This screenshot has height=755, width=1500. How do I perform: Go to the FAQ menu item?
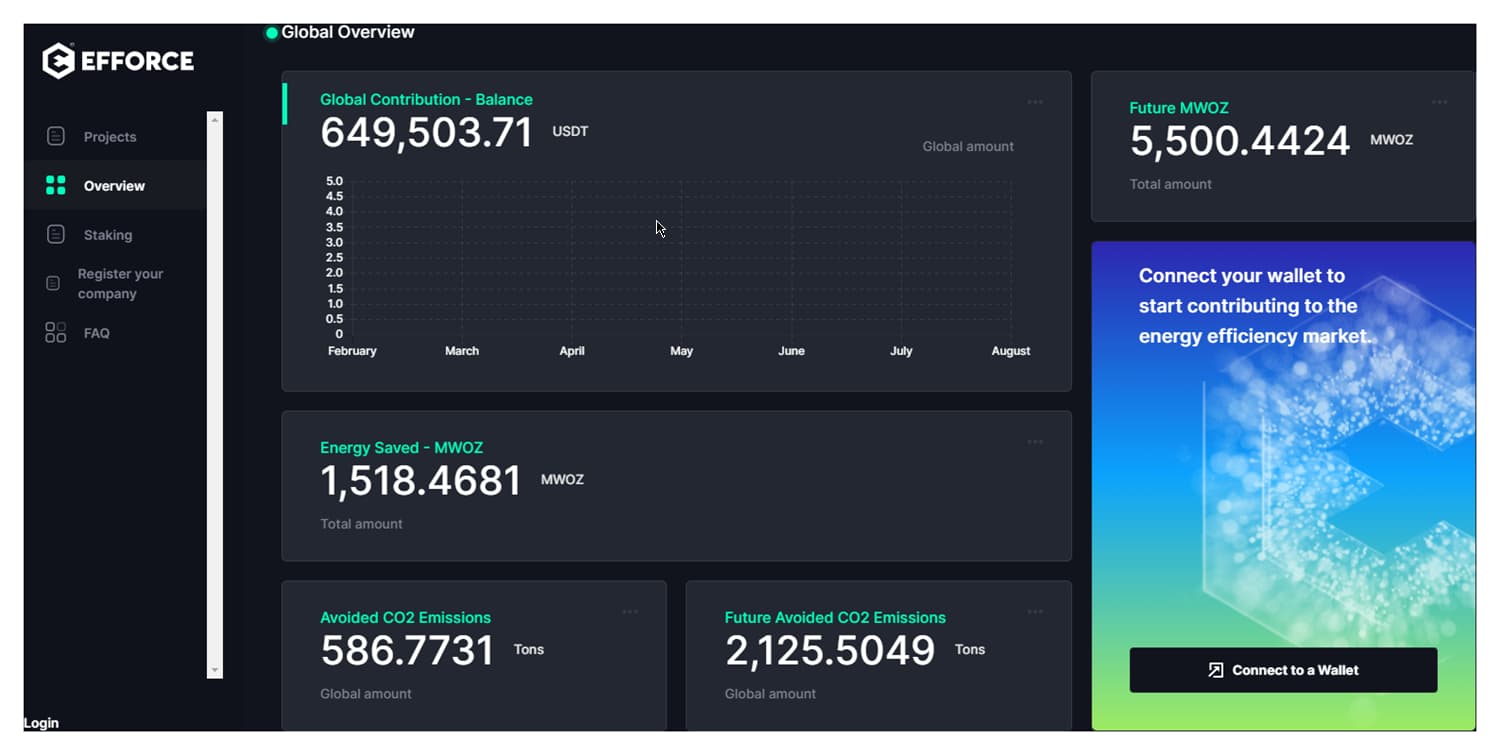(97, 333)
